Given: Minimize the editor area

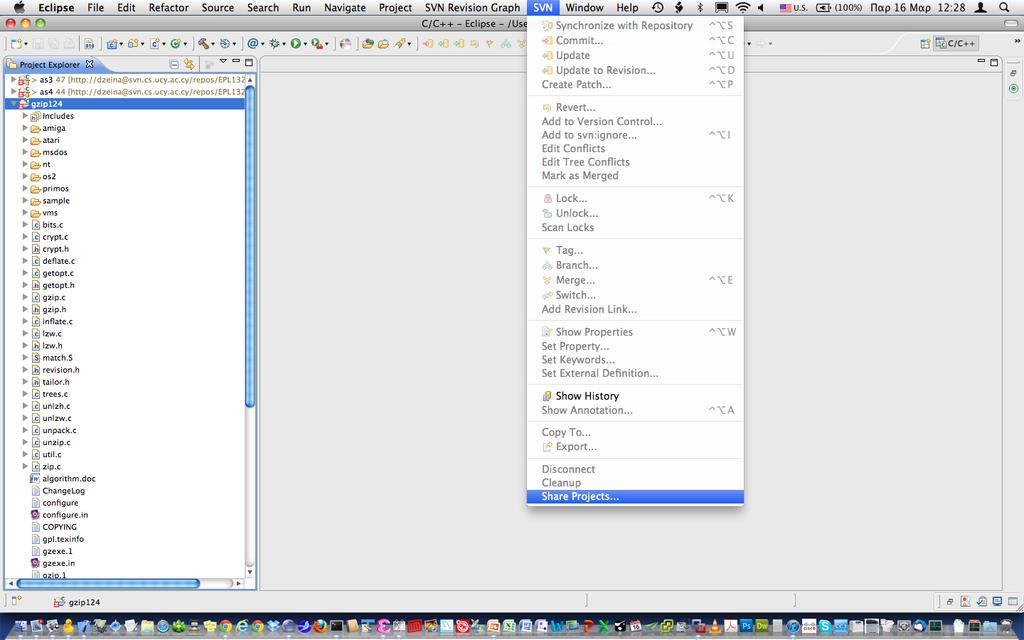Looking at the screenshot, I should (x=981, y=61).
